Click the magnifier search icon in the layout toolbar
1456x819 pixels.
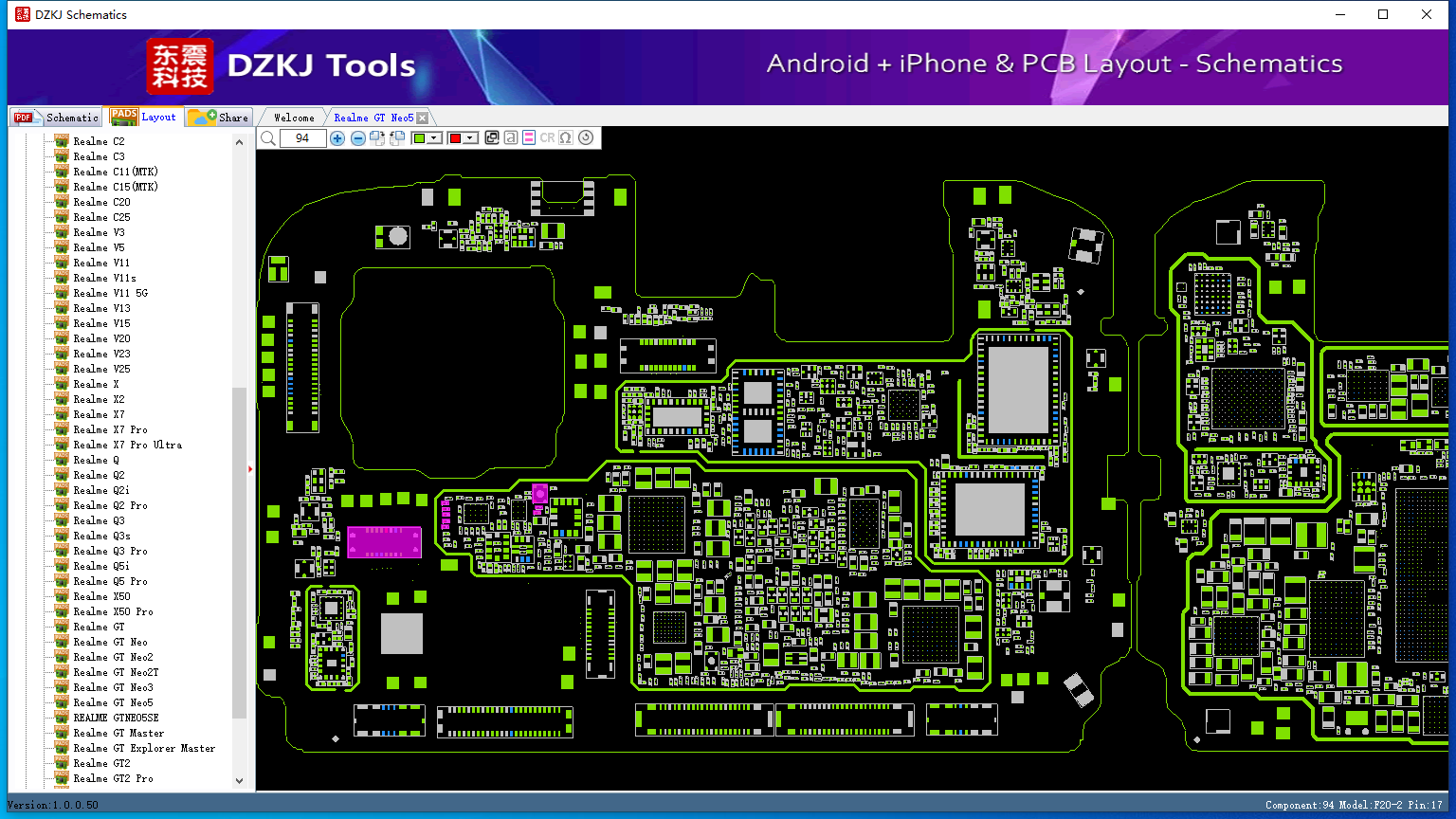click(x=268, y=138)
